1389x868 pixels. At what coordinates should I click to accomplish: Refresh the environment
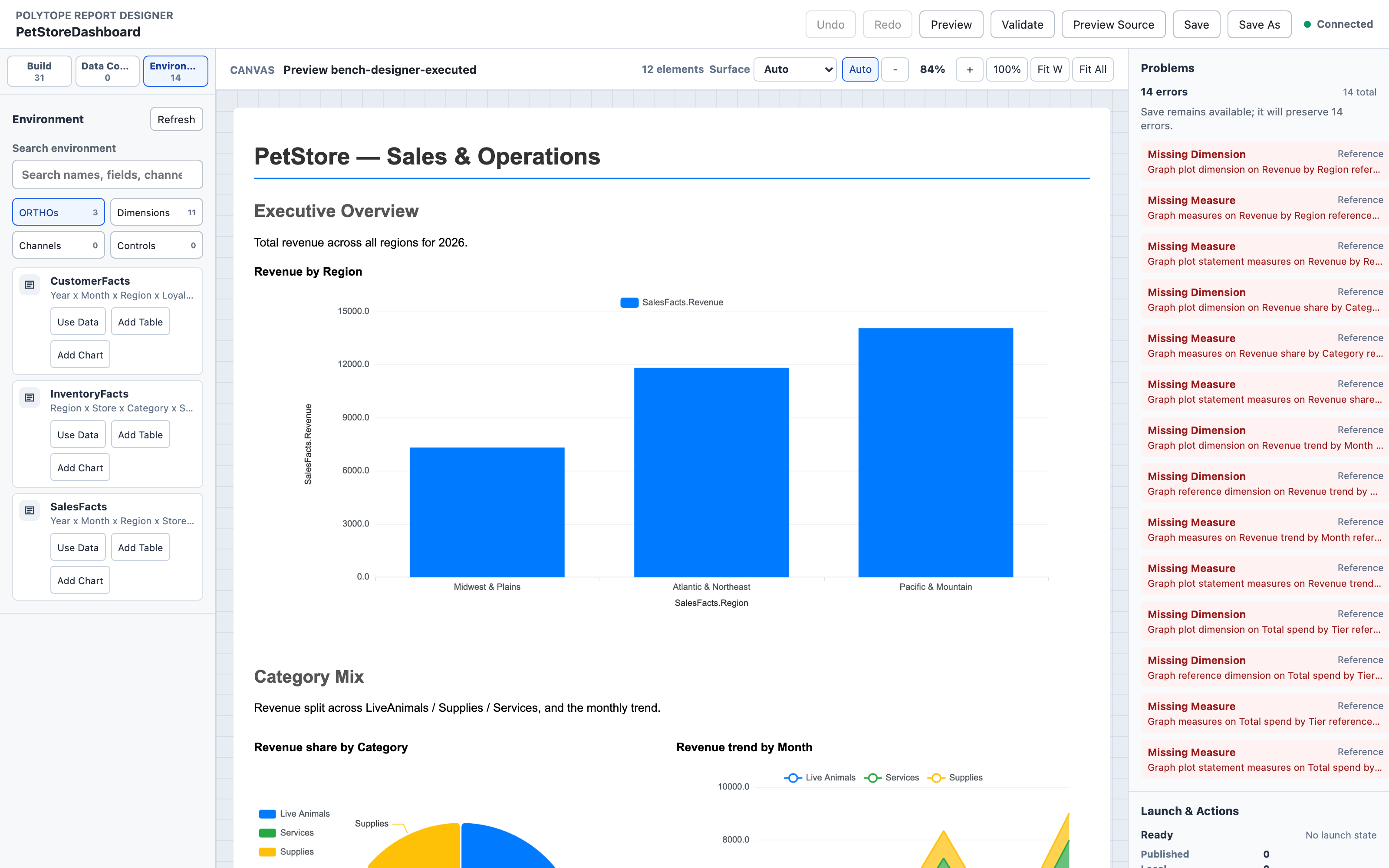click(x=176, y=119)
